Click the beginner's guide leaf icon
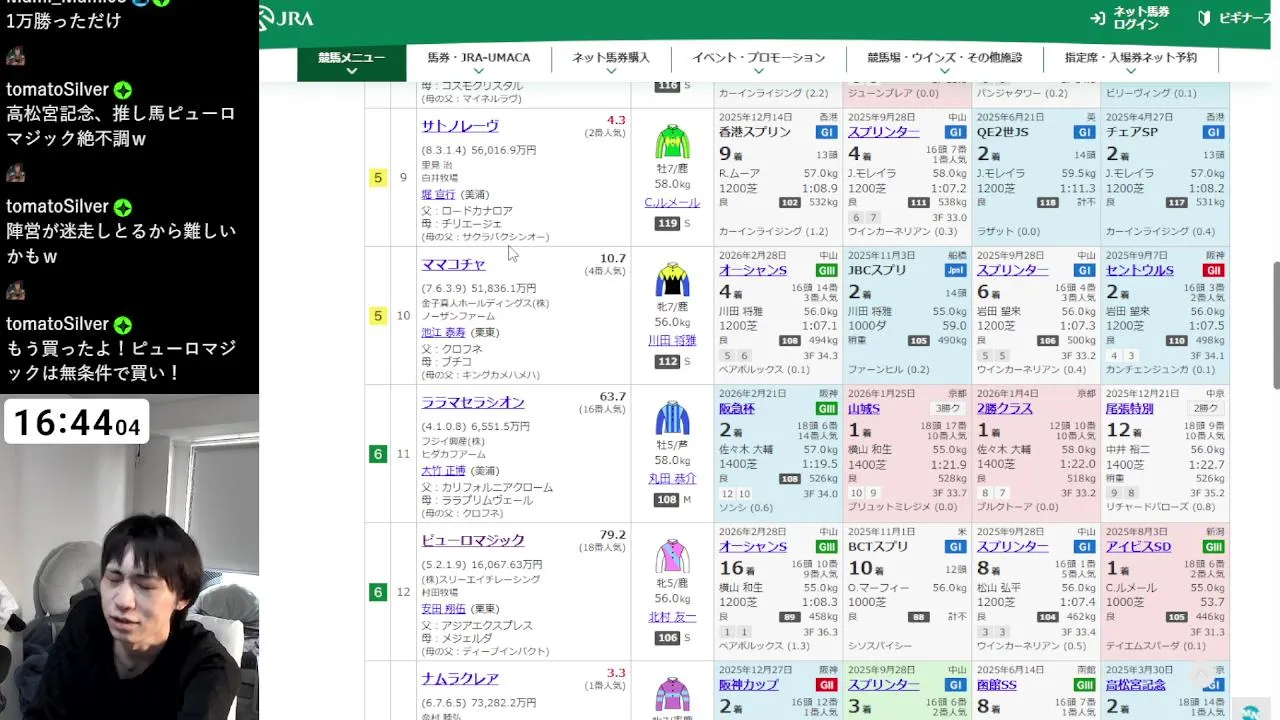 (x=1204, y=18)
